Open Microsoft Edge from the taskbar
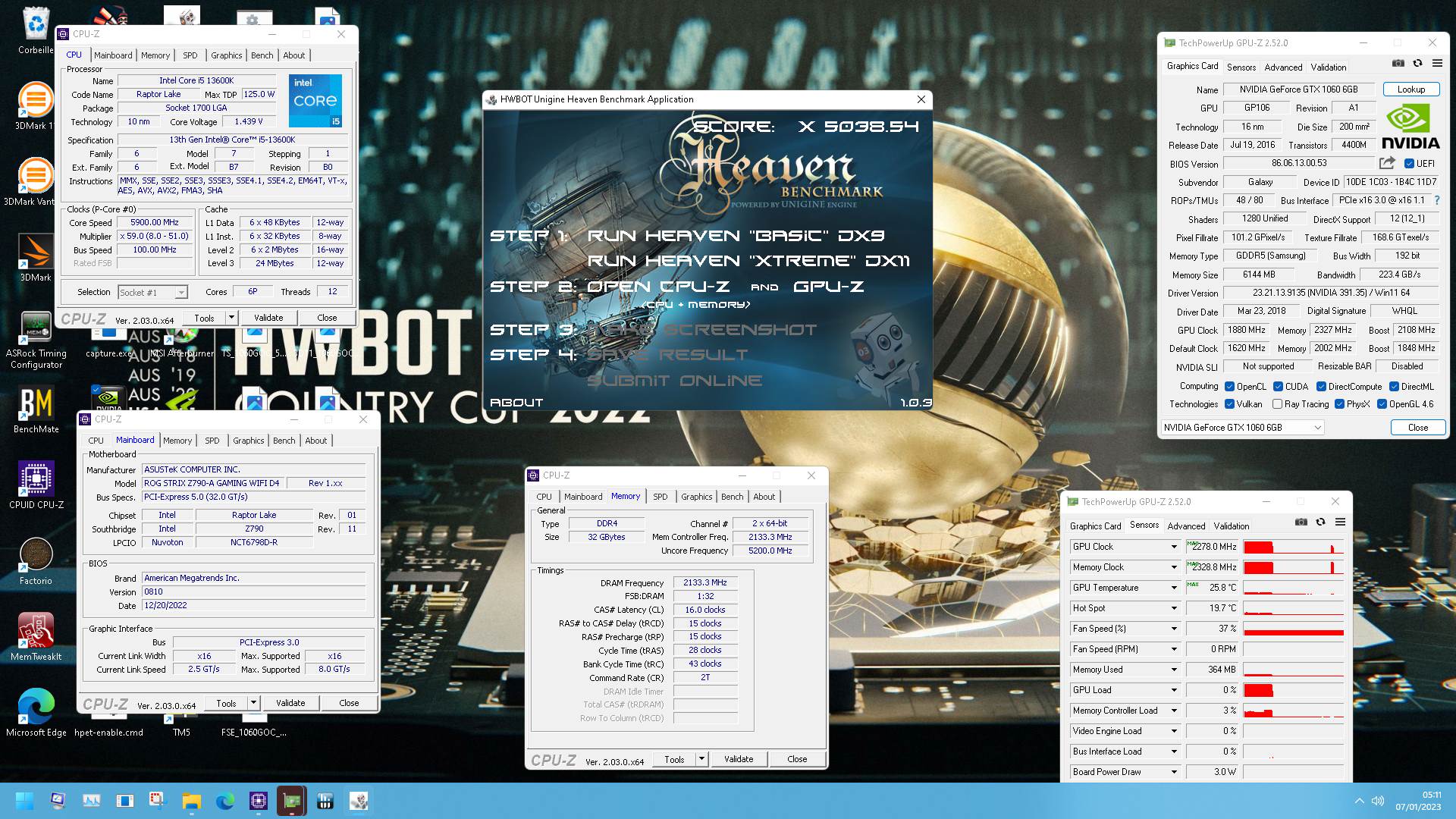The width and height of the screenshot is (1456, 819). [x=224, y=801]
